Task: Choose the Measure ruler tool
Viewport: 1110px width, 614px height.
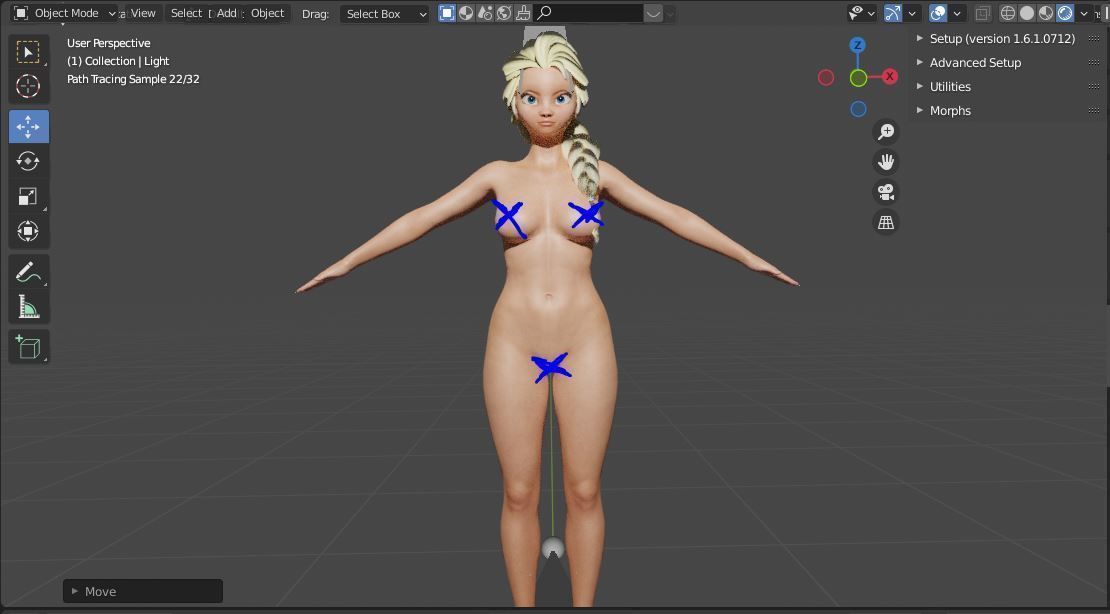Action: click(x=28, y=307)
